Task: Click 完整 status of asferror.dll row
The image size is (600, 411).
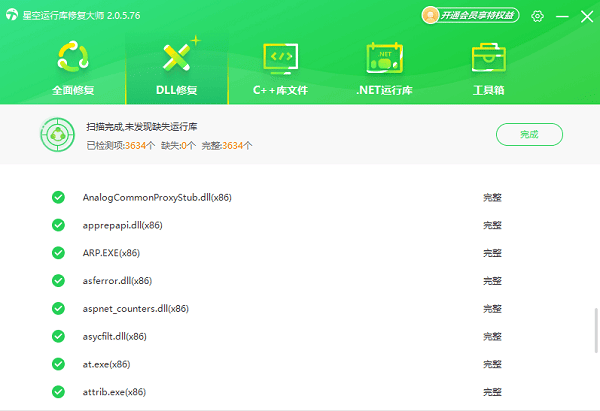Action: point(492,281)
